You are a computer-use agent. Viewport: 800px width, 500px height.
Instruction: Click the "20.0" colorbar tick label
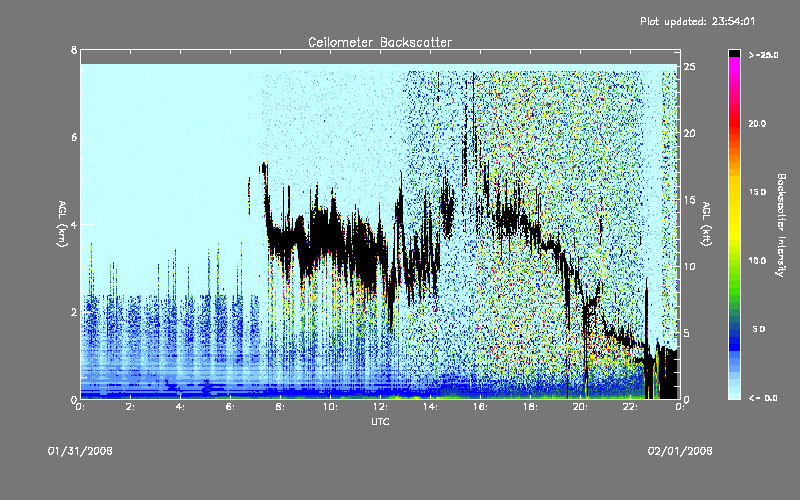click(757, 124)
